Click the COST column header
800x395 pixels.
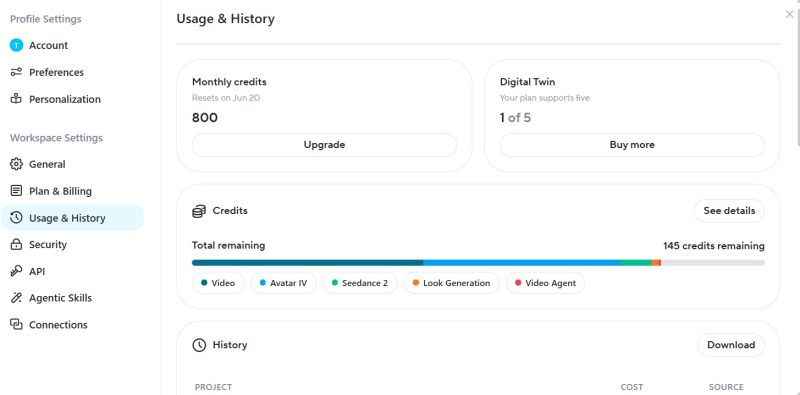[x=632, y=387]
